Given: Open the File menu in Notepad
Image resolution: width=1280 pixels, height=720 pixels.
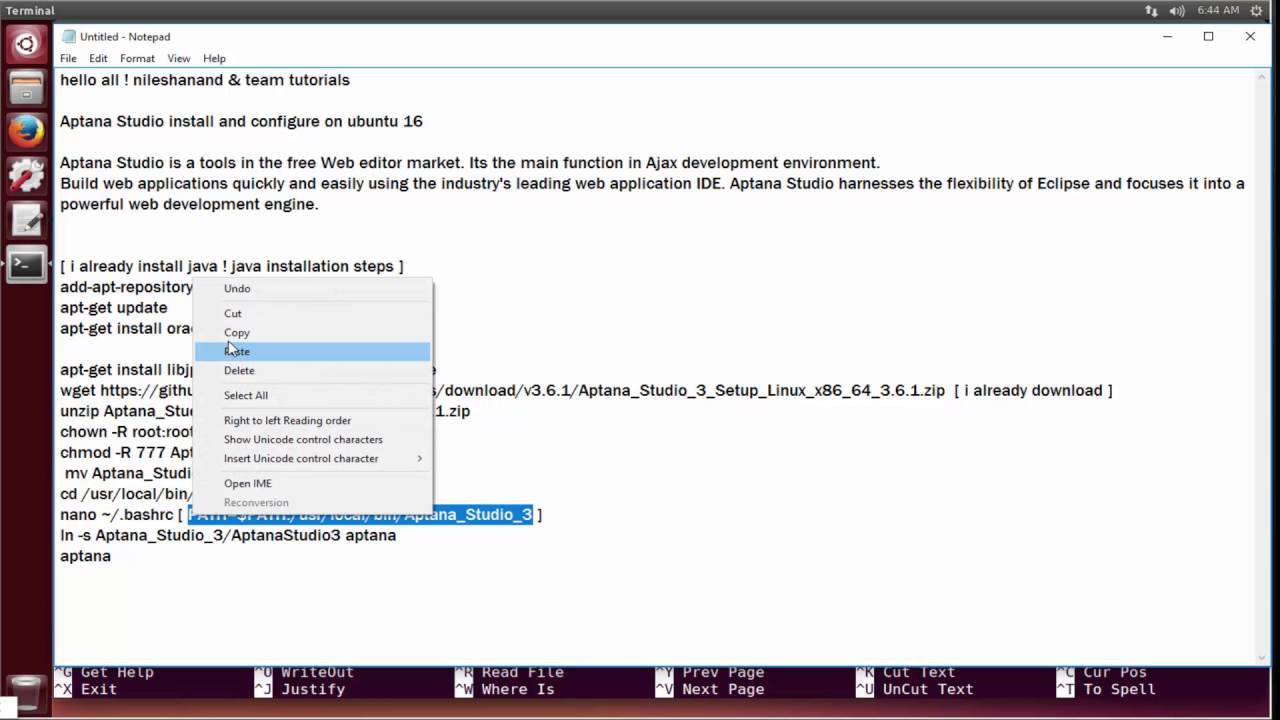Looking at the screenshot, I should tap(68, 58).
